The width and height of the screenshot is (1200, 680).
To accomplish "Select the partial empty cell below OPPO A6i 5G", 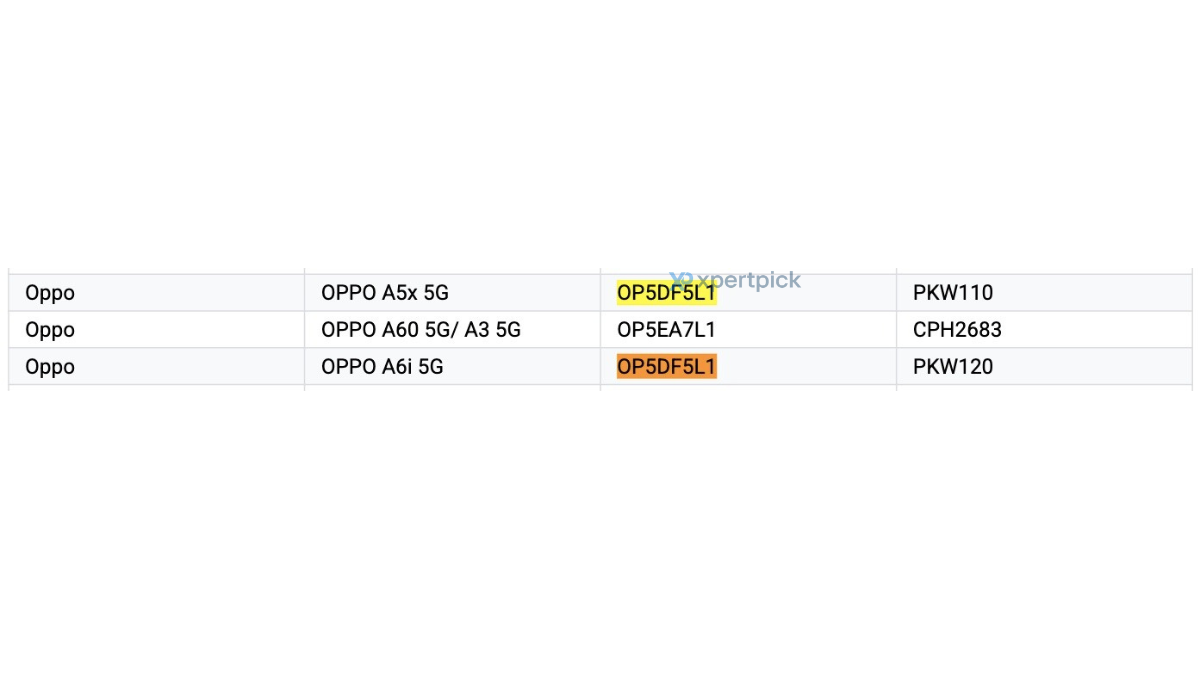I will tap(452, 388).
